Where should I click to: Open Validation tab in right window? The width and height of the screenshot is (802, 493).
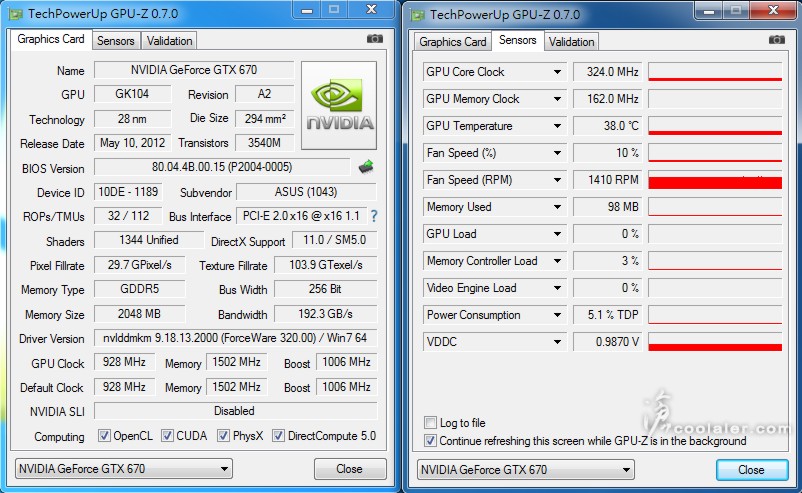(x=571, y=42)
